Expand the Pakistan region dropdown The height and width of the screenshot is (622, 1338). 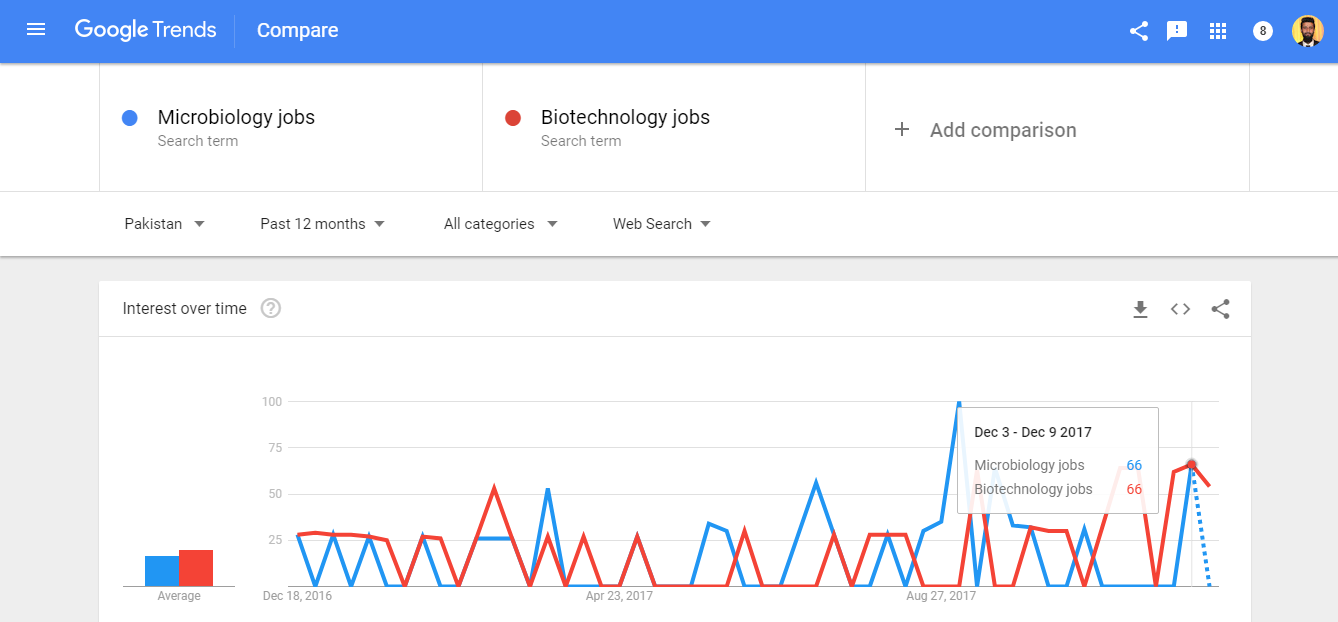pos(164,224)
